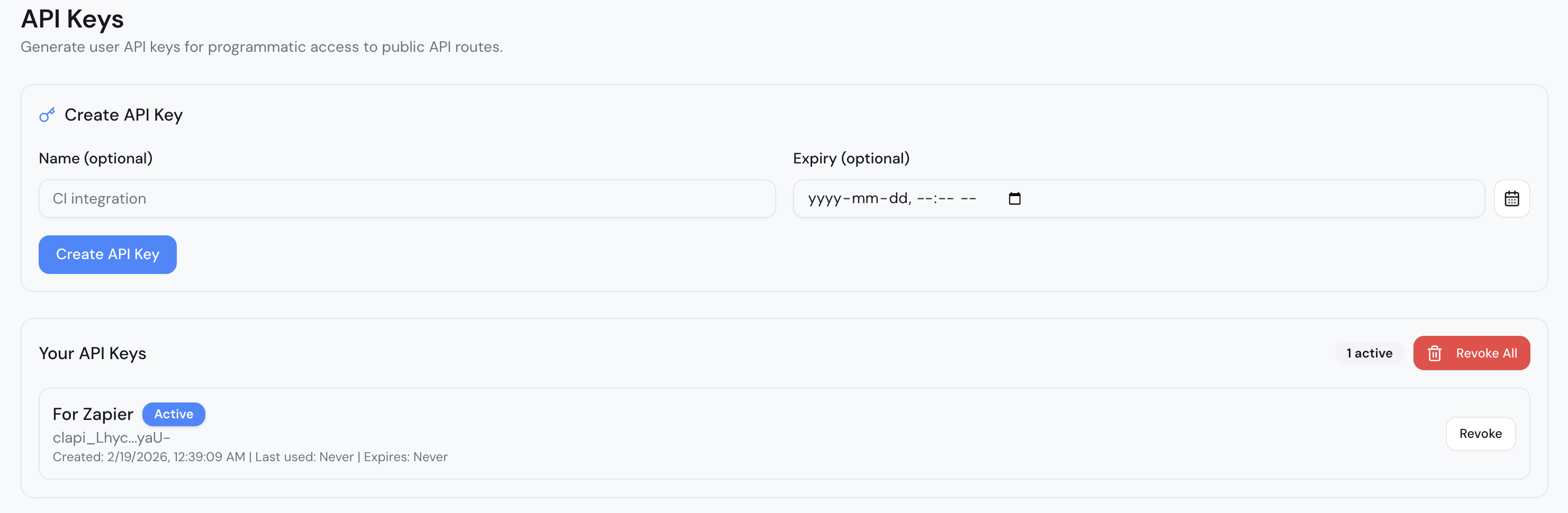Screen dimensions: 1568x513
Task: Click the active keys counter to filter active keys
Action: 1369,353
